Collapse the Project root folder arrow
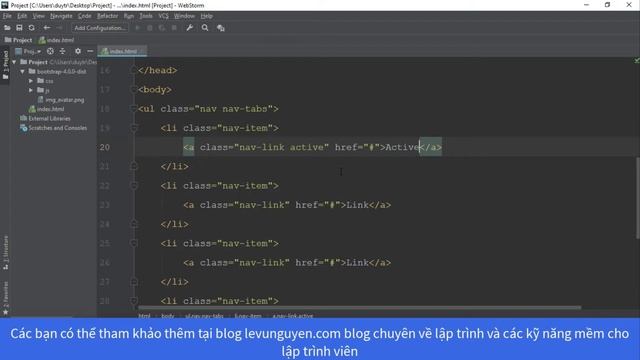Viewport: 640px width, 360px height. point(15,62)
